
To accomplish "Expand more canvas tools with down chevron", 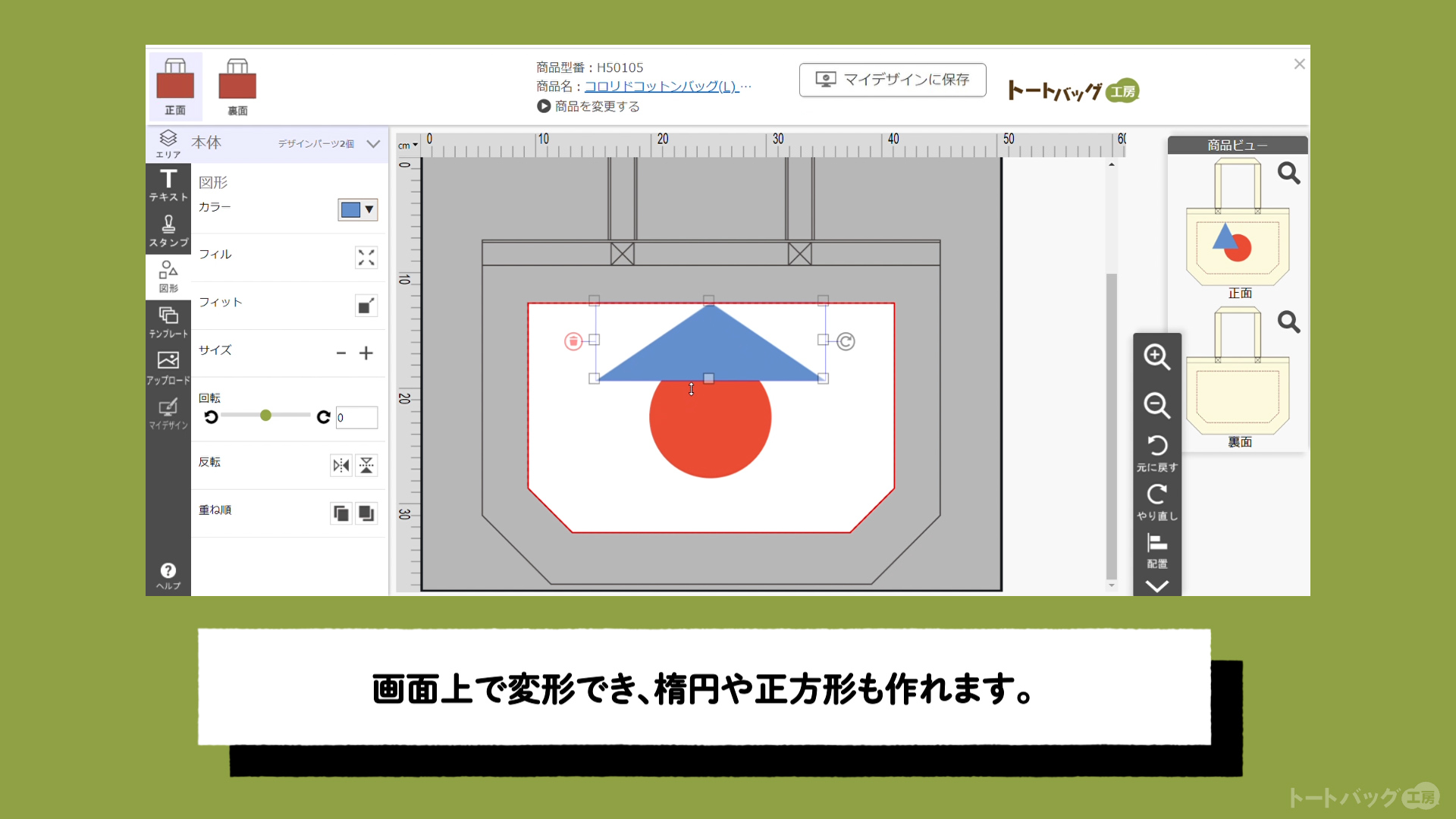I will click(x=1156, y=586).
